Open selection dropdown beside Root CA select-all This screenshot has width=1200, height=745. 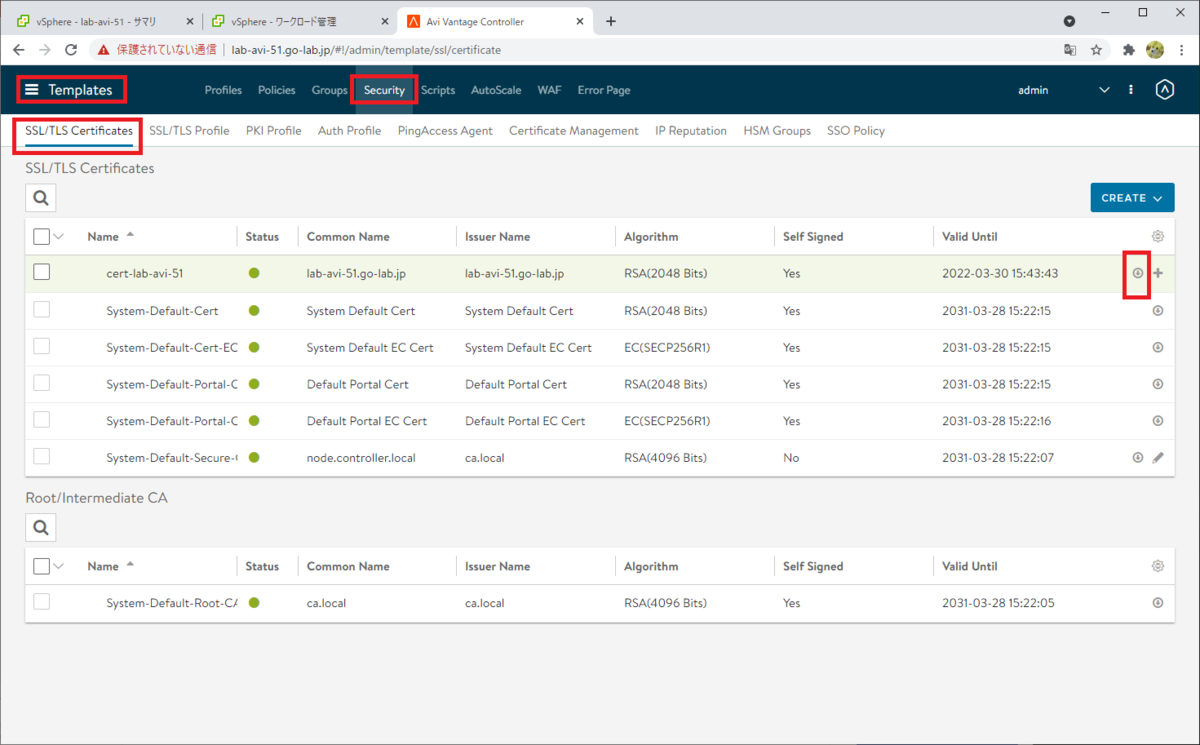tap(58, 566)
